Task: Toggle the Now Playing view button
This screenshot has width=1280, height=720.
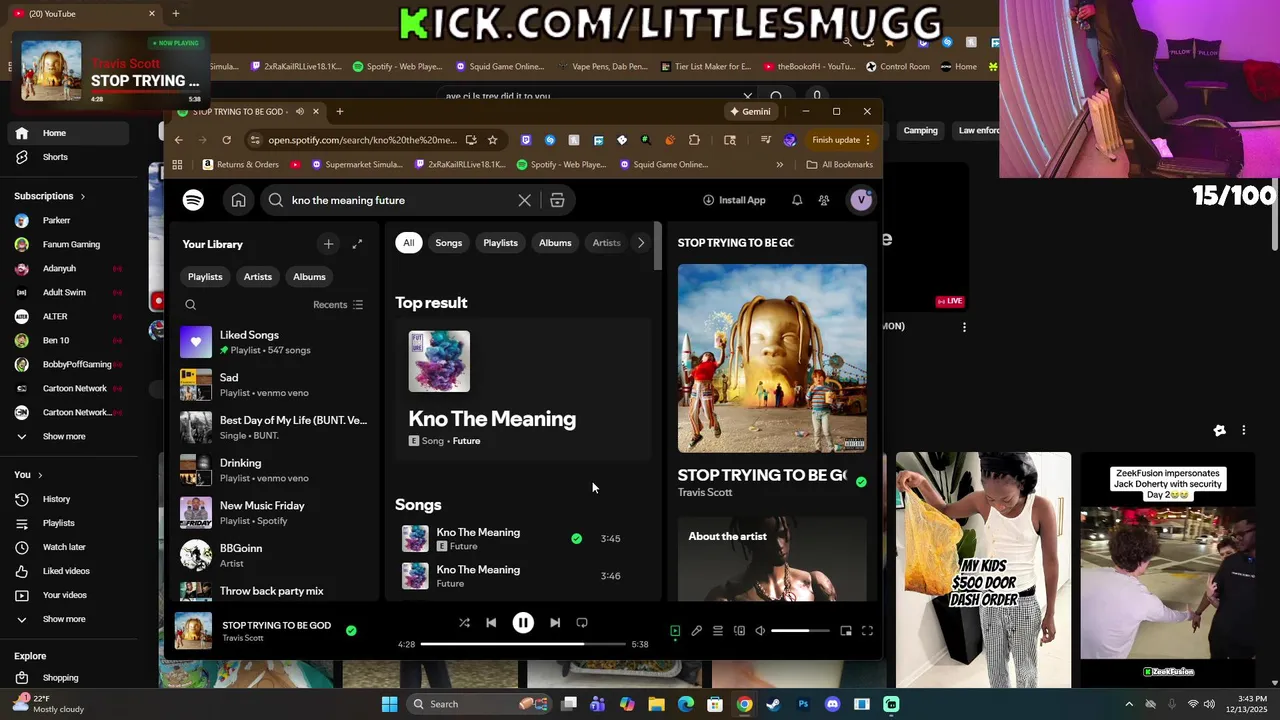Action: [675, 631]
